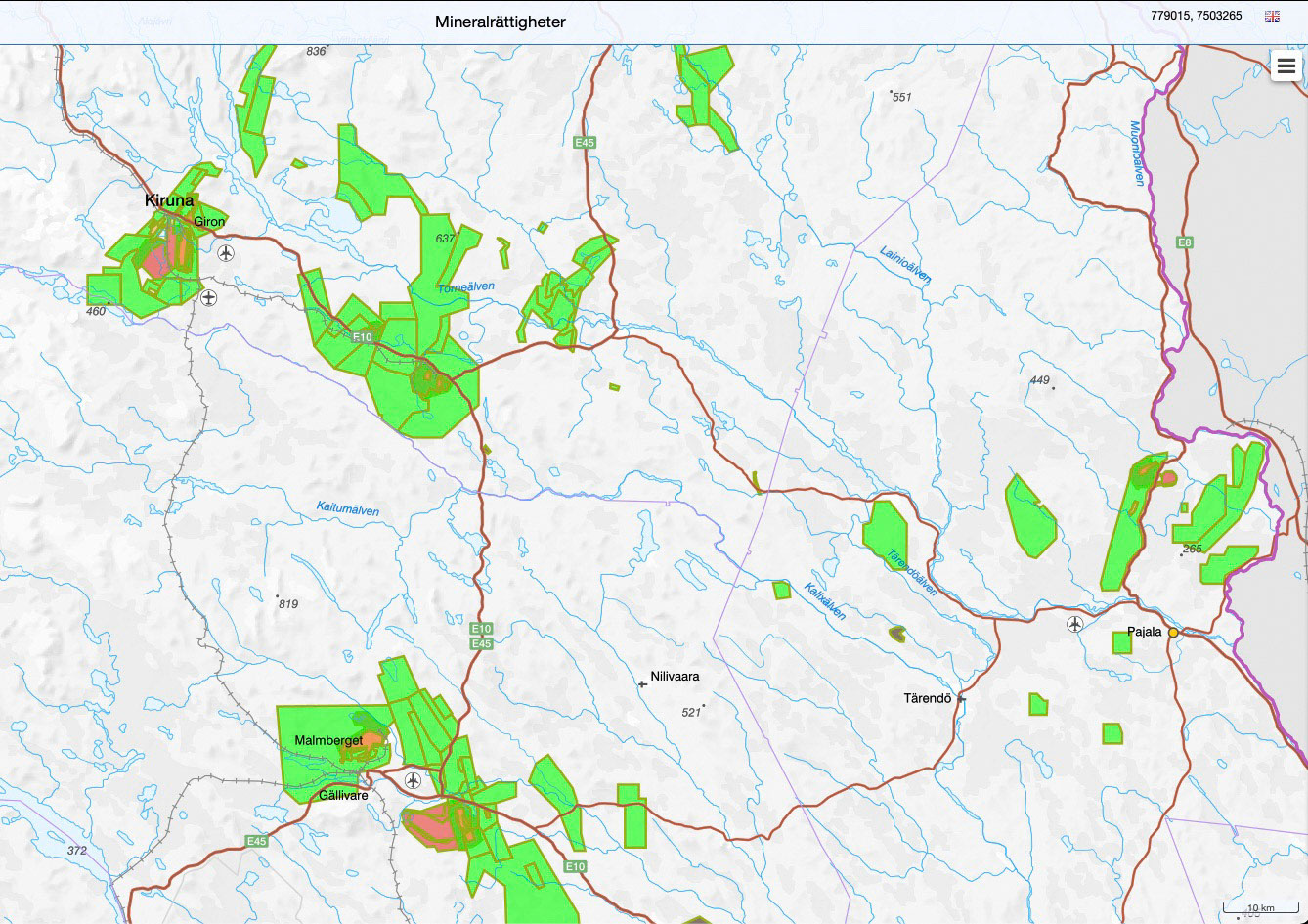Click the airfield marker beside Nilivaara

click(x=642, y=684)
